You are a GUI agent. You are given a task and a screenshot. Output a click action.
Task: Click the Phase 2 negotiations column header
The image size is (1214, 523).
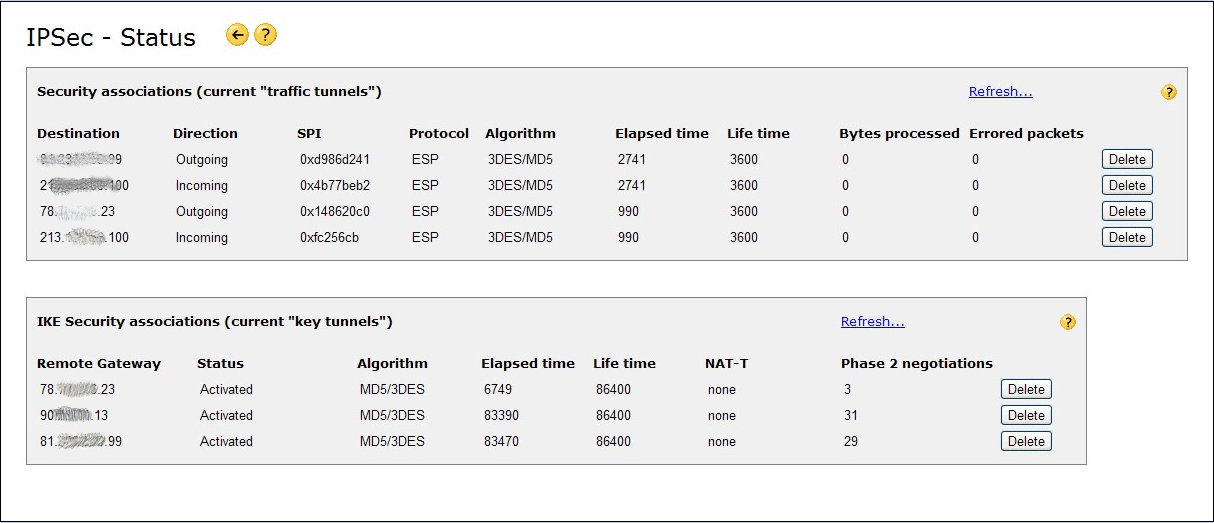pos(916,364)
